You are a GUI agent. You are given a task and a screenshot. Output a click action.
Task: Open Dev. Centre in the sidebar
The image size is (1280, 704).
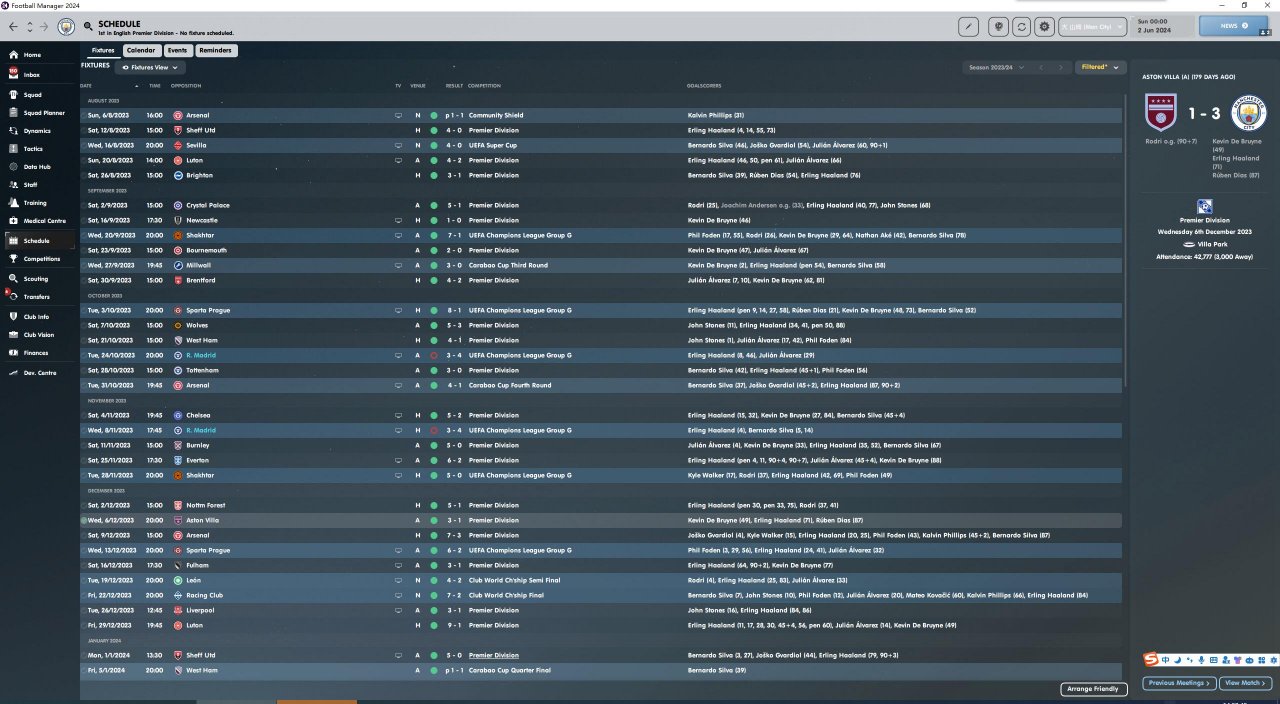38,373
